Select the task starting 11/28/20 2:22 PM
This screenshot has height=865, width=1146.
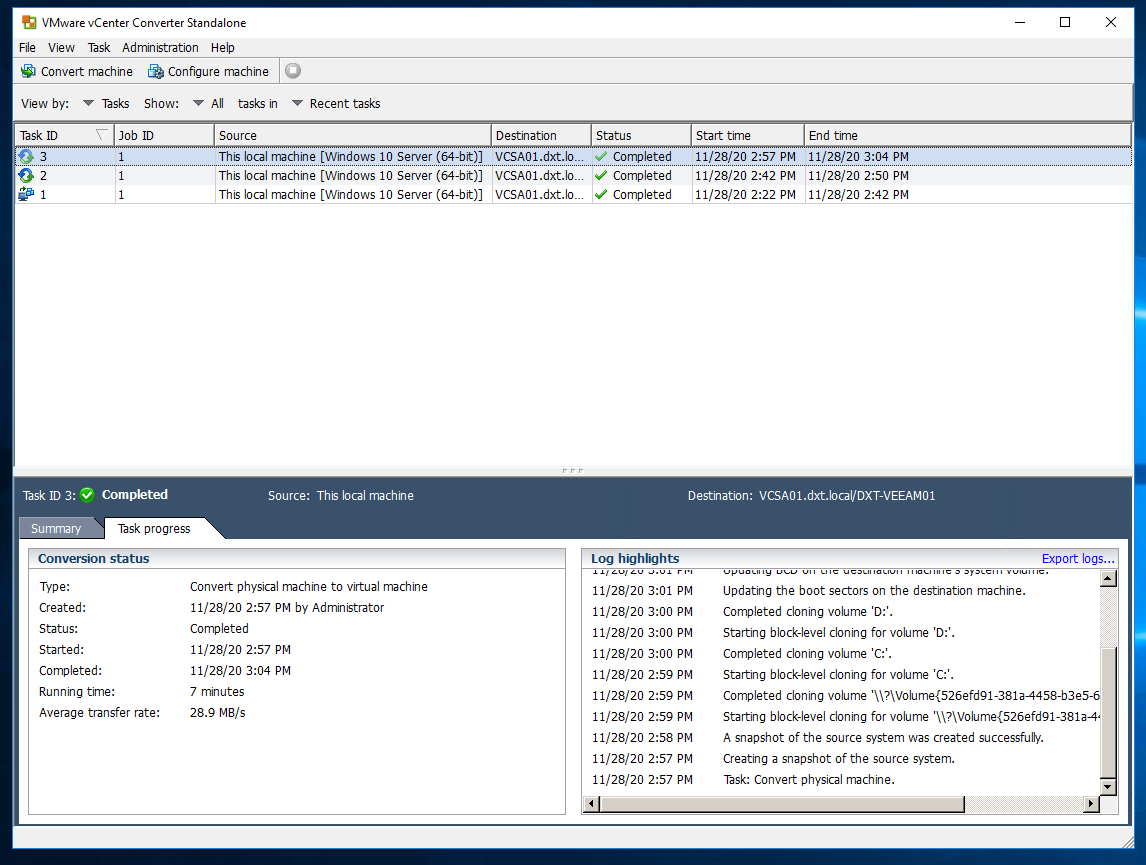tap(573, 194)
